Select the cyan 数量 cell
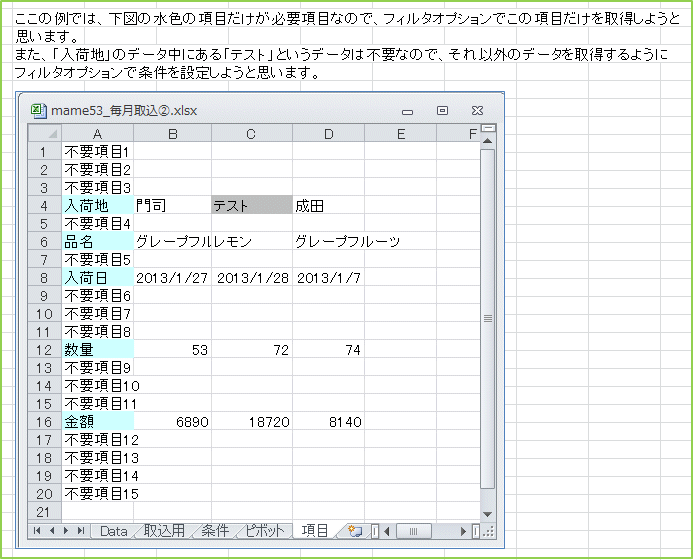The height and width of the screenshot is (560, 693). (98, 350)
